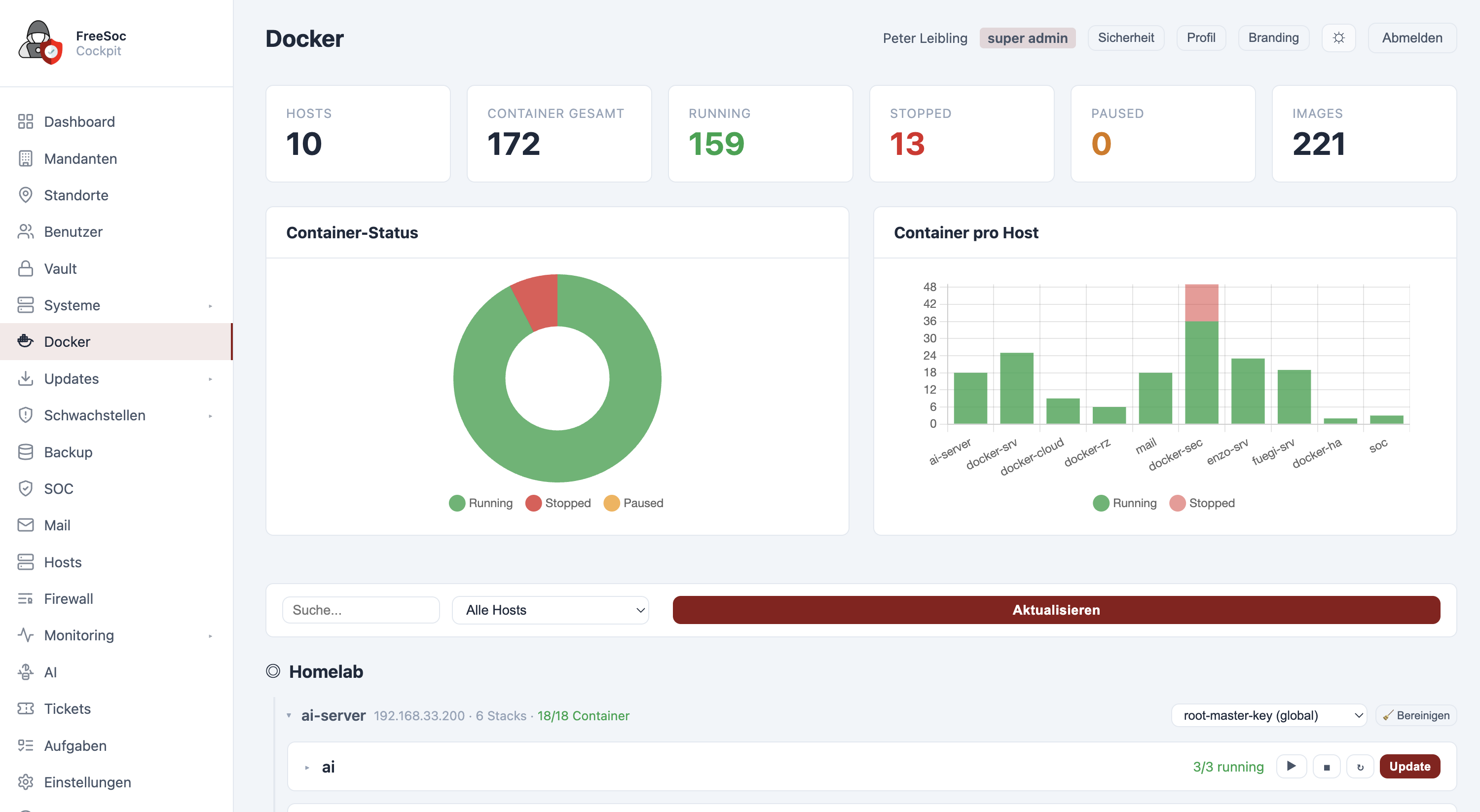This screenshot has width=1480, height=812.
Task: Click the Vault lock icon in sidebar
Action: 25,268
